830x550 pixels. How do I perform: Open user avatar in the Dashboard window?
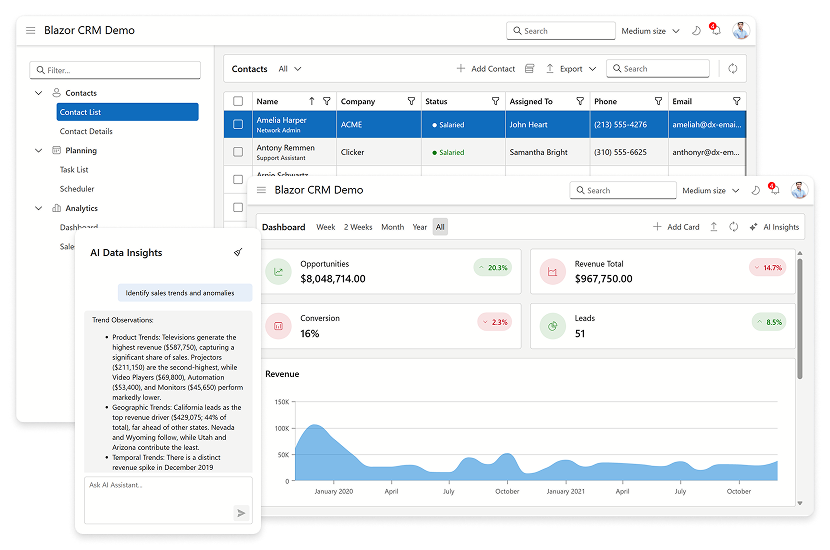coord(799,190)
